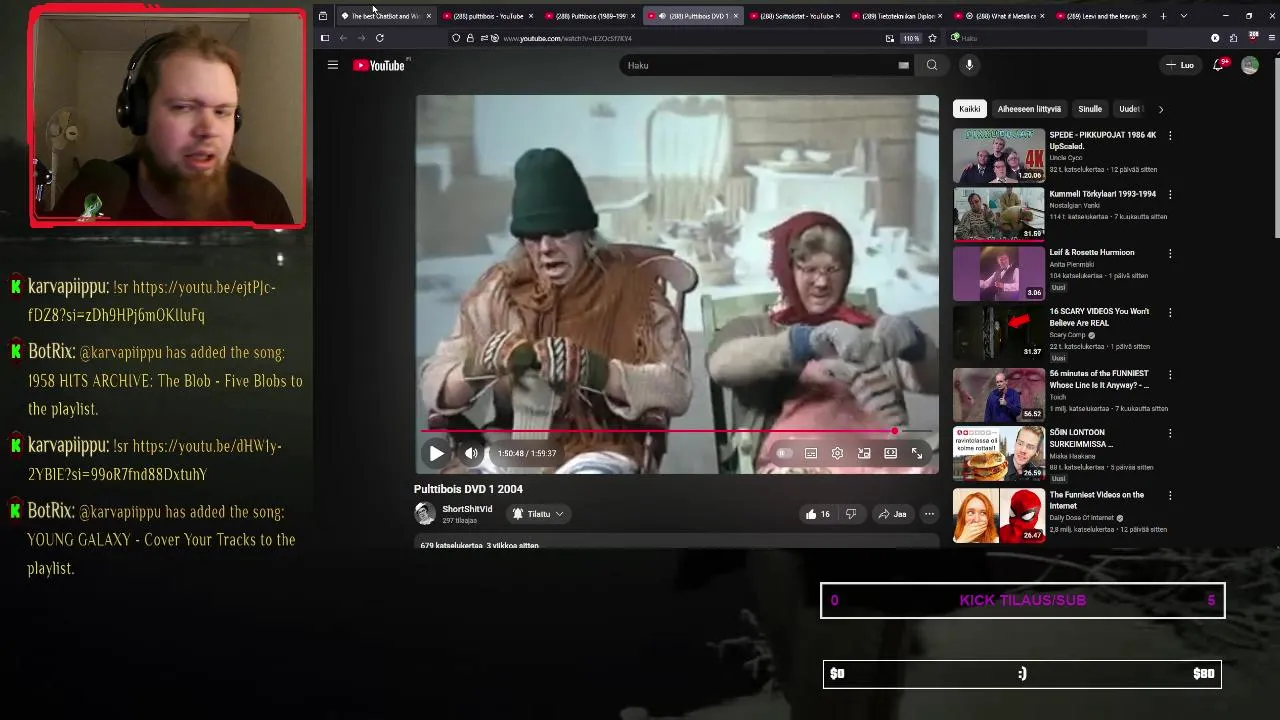Open SPEDE - PIKKUPOJAT 1986 4K video
Viewport: 1280px width, 720px height.
pyautogui.click(x=1102, y=140)
